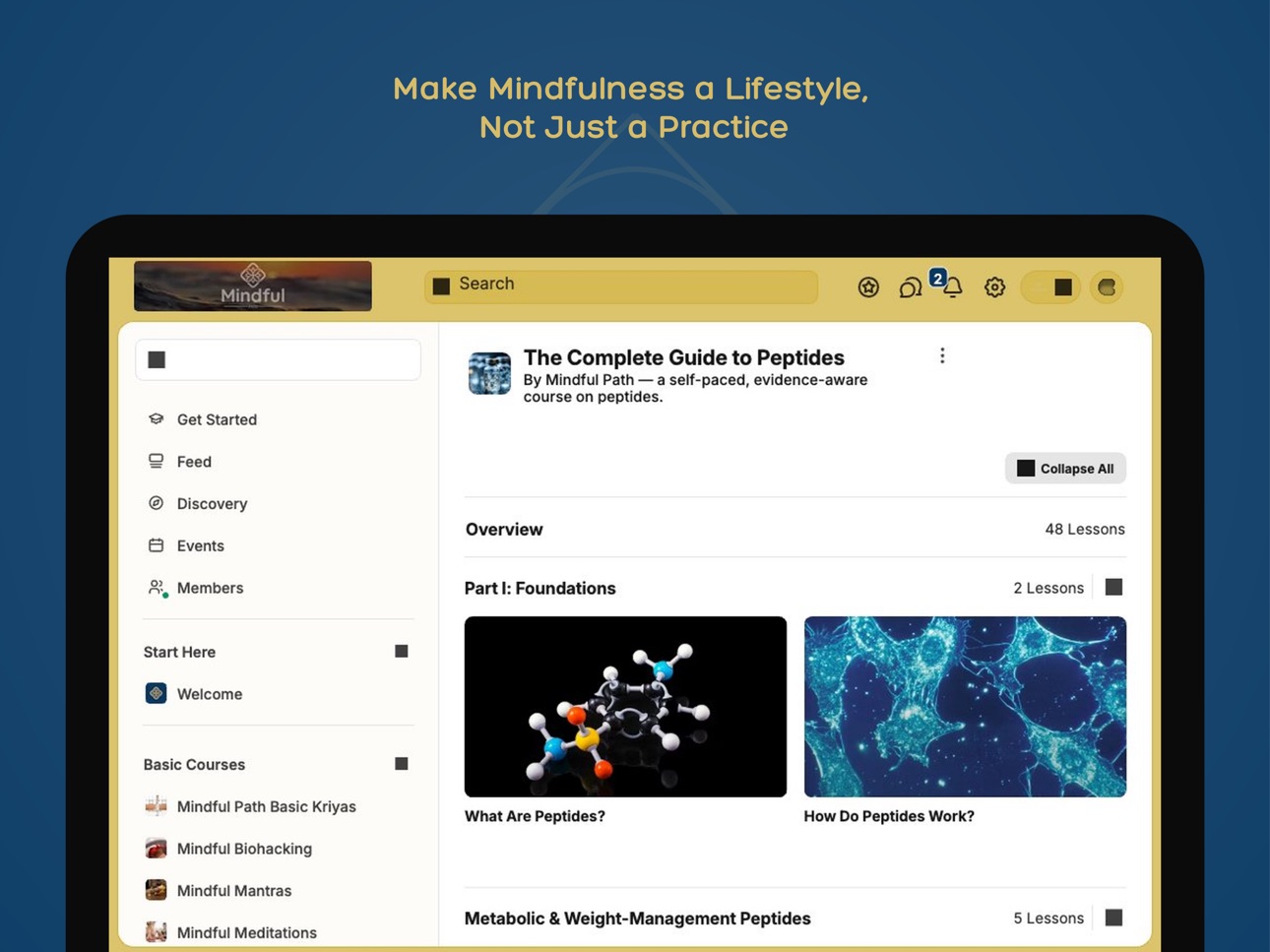Open the star badge icon in header
The image size is (1270, 952).
[x=868, y=287]
